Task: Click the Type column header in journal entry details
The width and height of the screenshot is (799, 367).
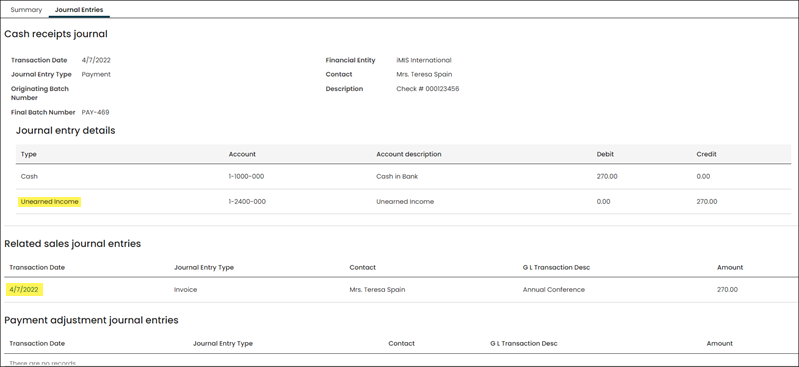Action: (29, 154)
